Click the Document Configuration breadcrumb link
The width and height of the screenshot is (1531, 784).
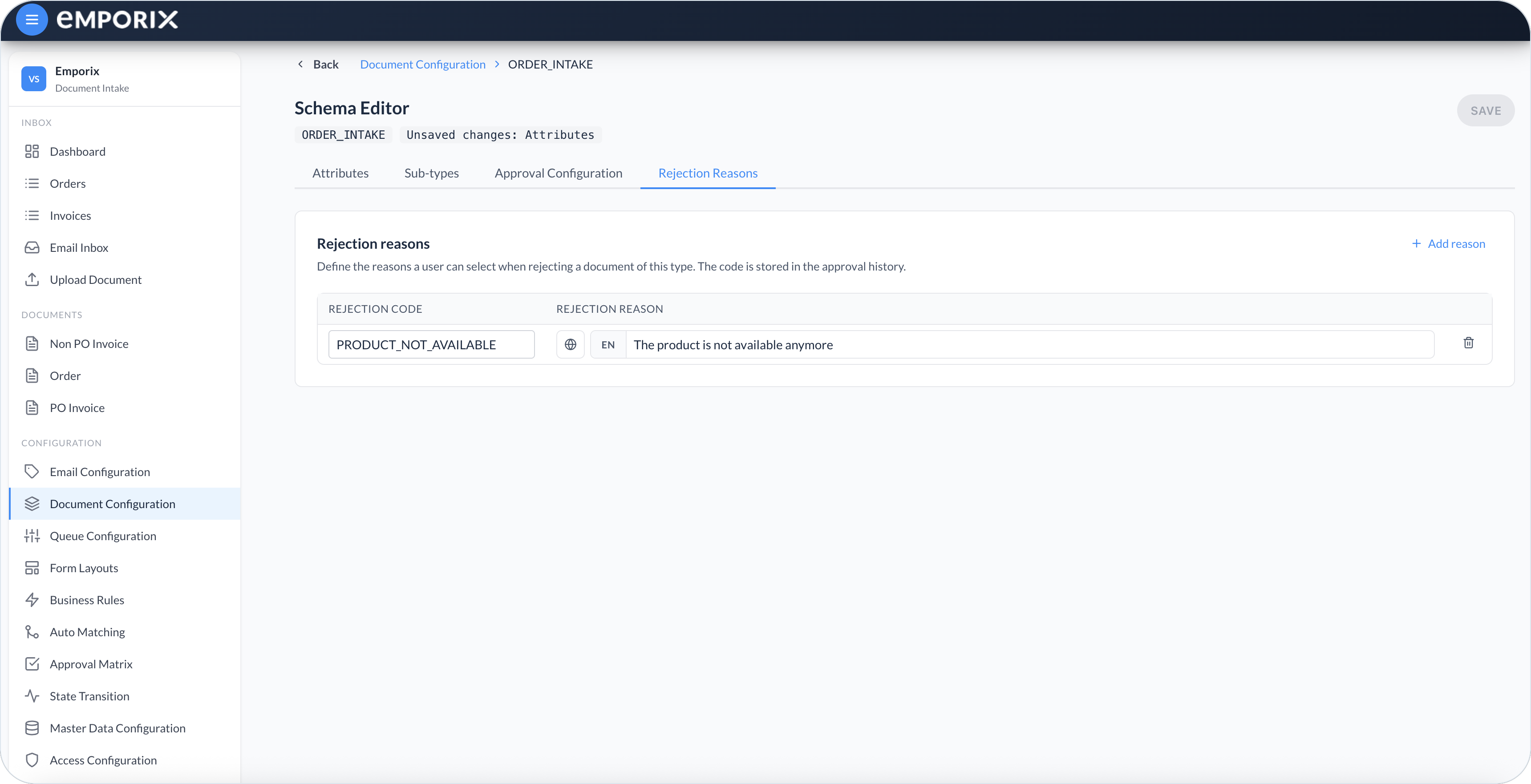point(422,64)
